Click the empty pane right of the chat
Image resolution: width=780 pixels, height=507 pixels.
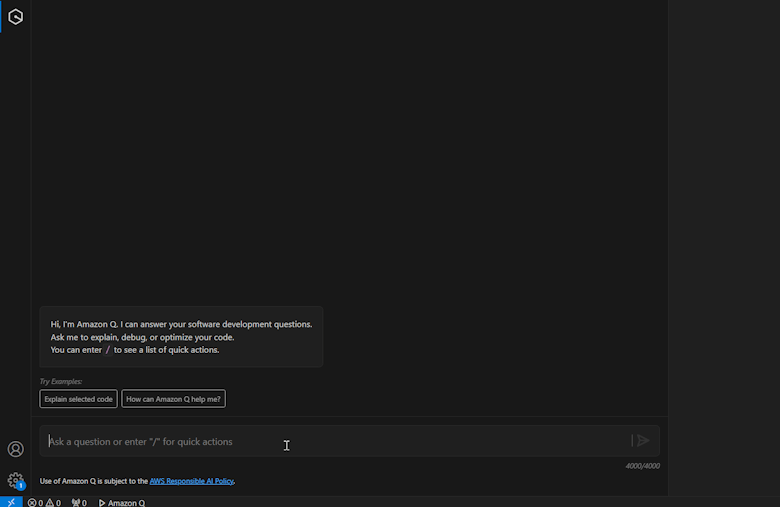(x=724, y=250)
